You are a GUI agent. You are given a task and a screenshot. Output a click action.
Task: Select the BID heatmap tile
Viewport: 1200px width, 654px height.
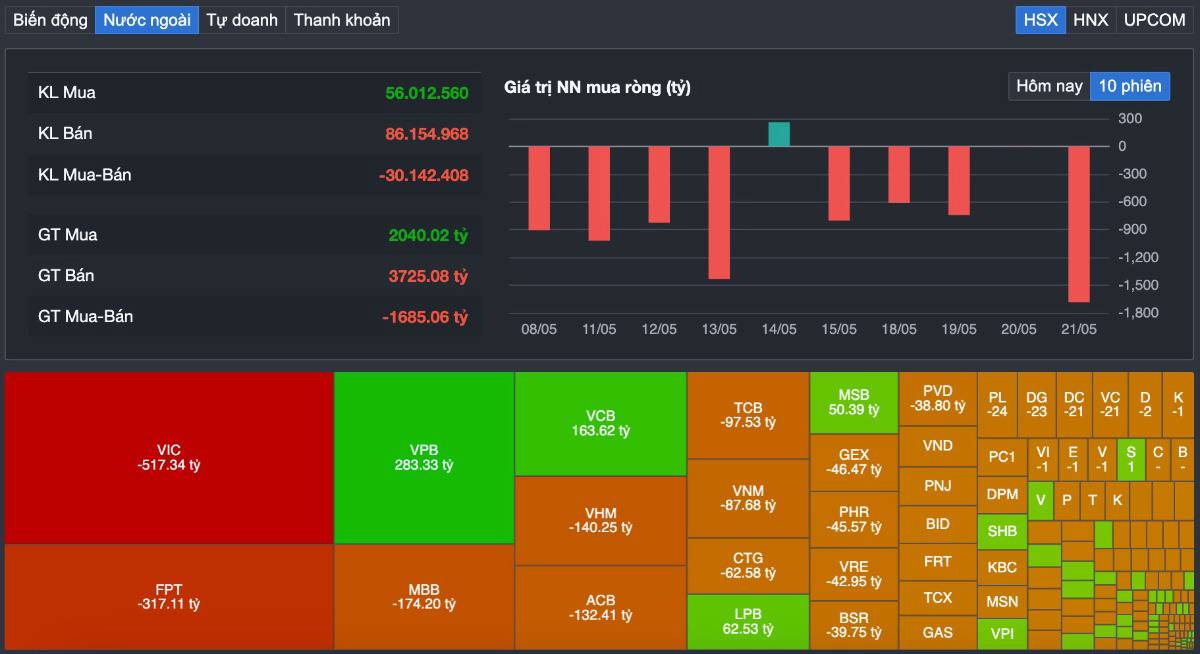coord(938,524)
